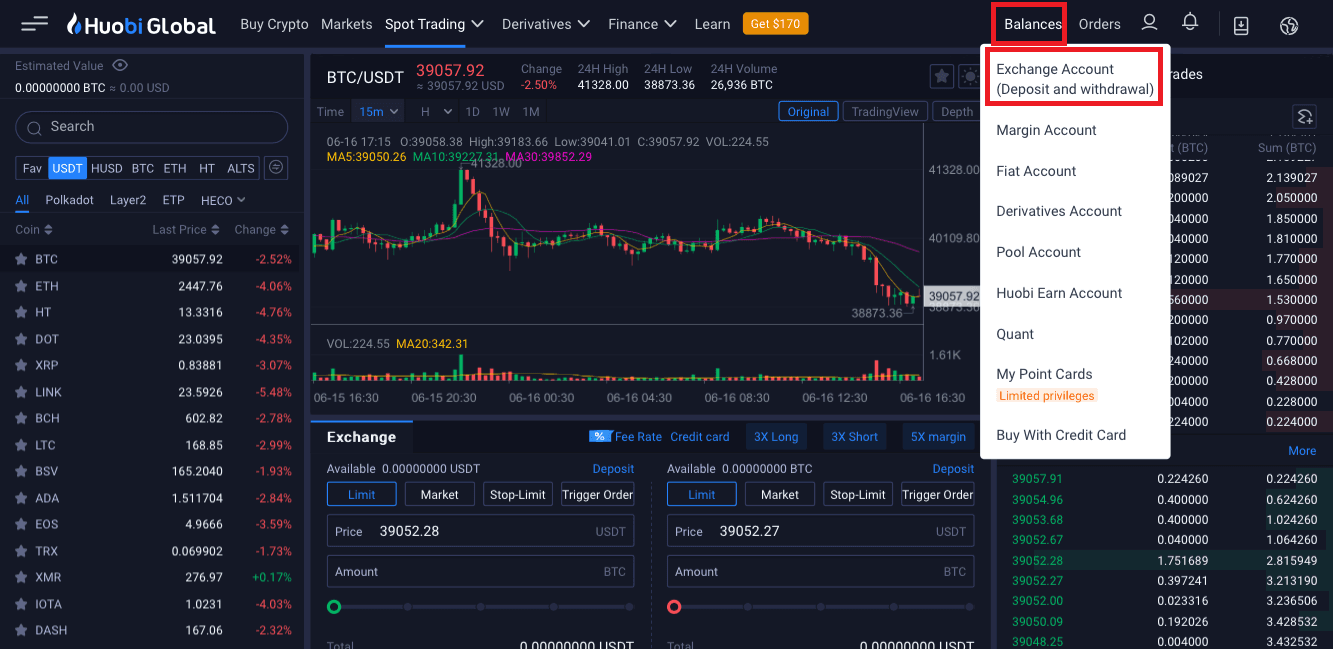Click the market list swap icon
Screen dimensions: 1333x649
(277, 168)
